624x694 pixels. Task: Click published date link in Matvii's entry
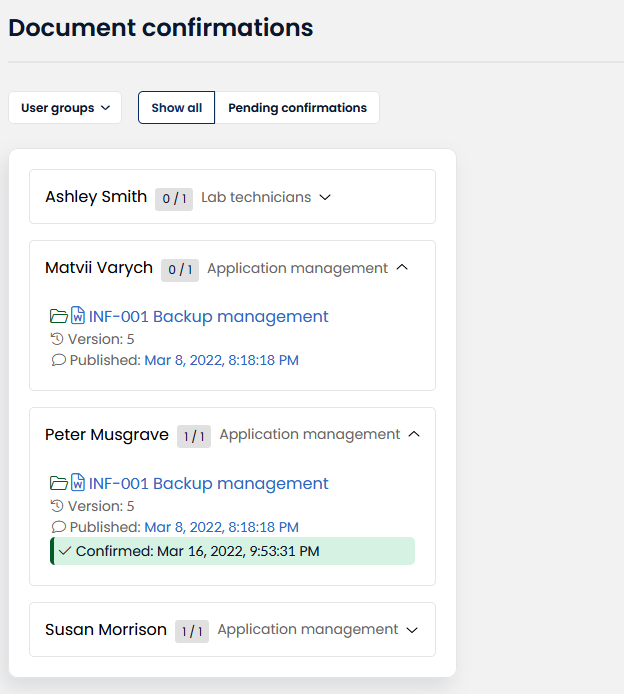(x=221, y=360)
